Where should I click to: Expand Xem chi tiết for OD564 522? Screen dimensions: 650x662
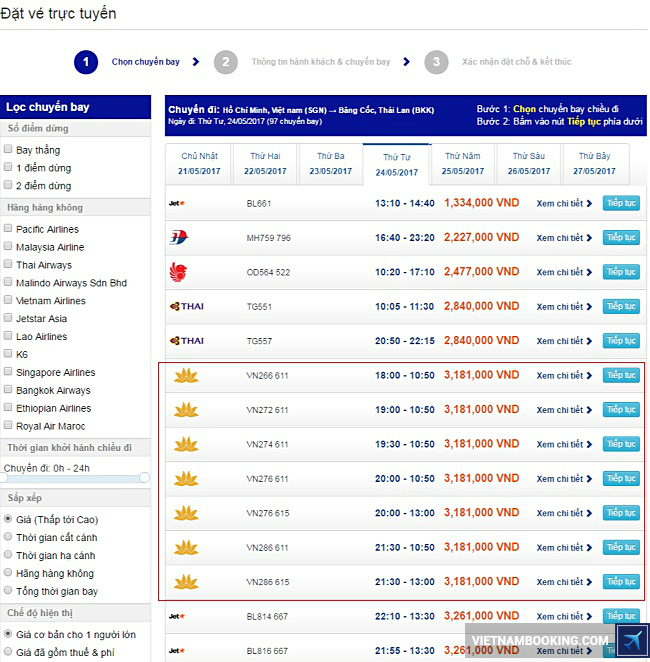tap(564, 272)
